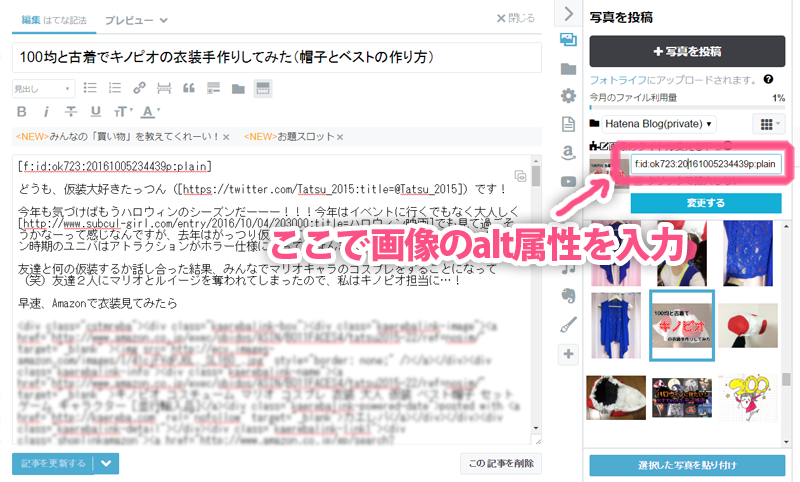Screen dimensions: 800x482
Task: Add sidebar item with plus icon
Action: coord(568,354)
